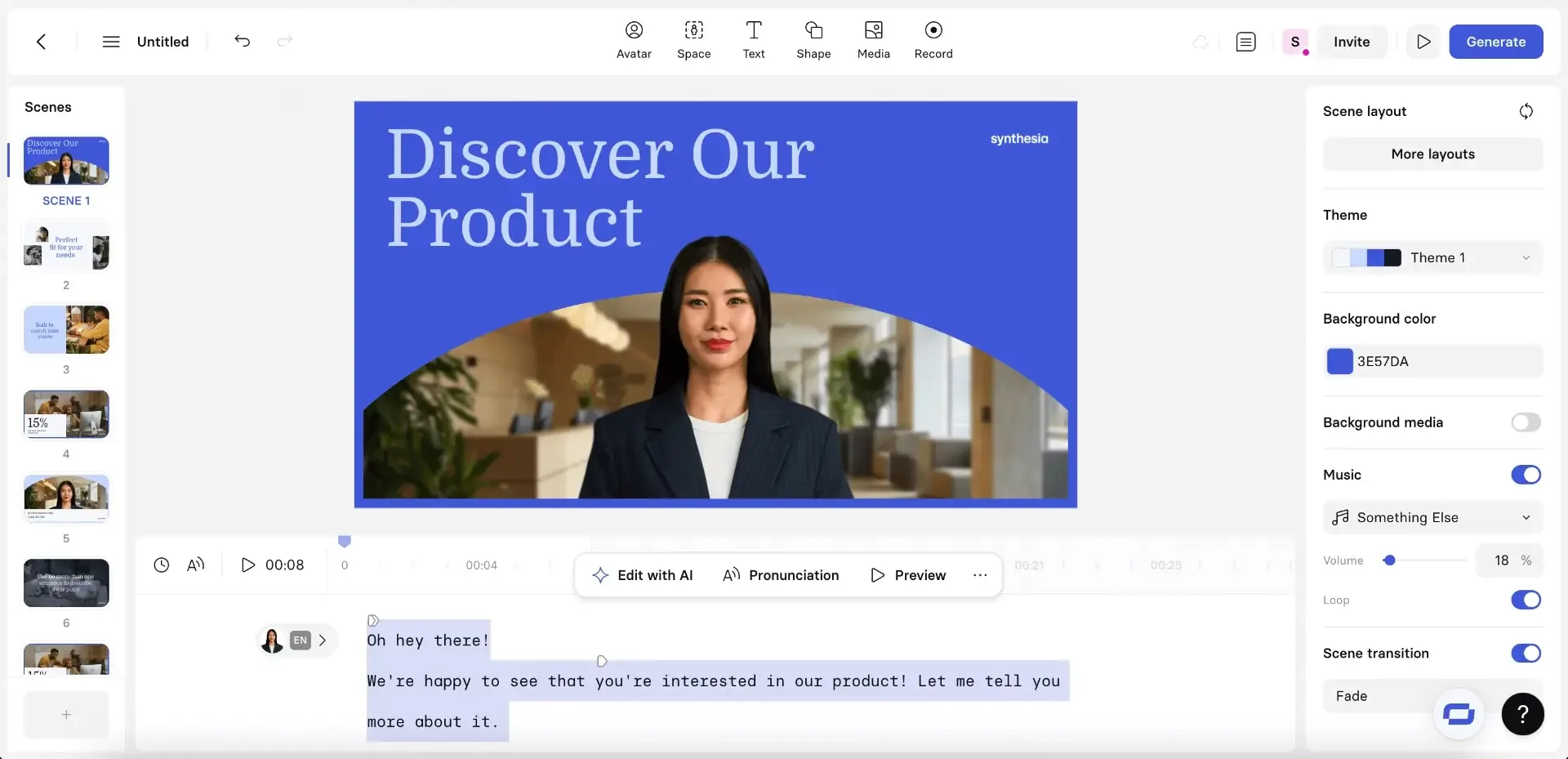Image resolution: width=1568 pixels, height=759 pixels.
Task: Select scene 2 thumbnail
Action: coord(66,246)
